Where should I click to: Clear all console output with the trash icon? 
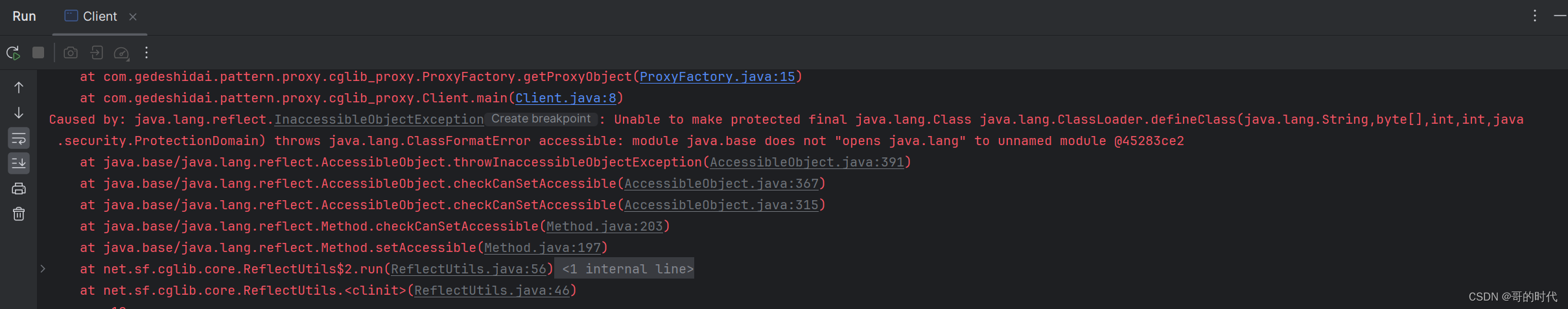(x=19, y=214)
